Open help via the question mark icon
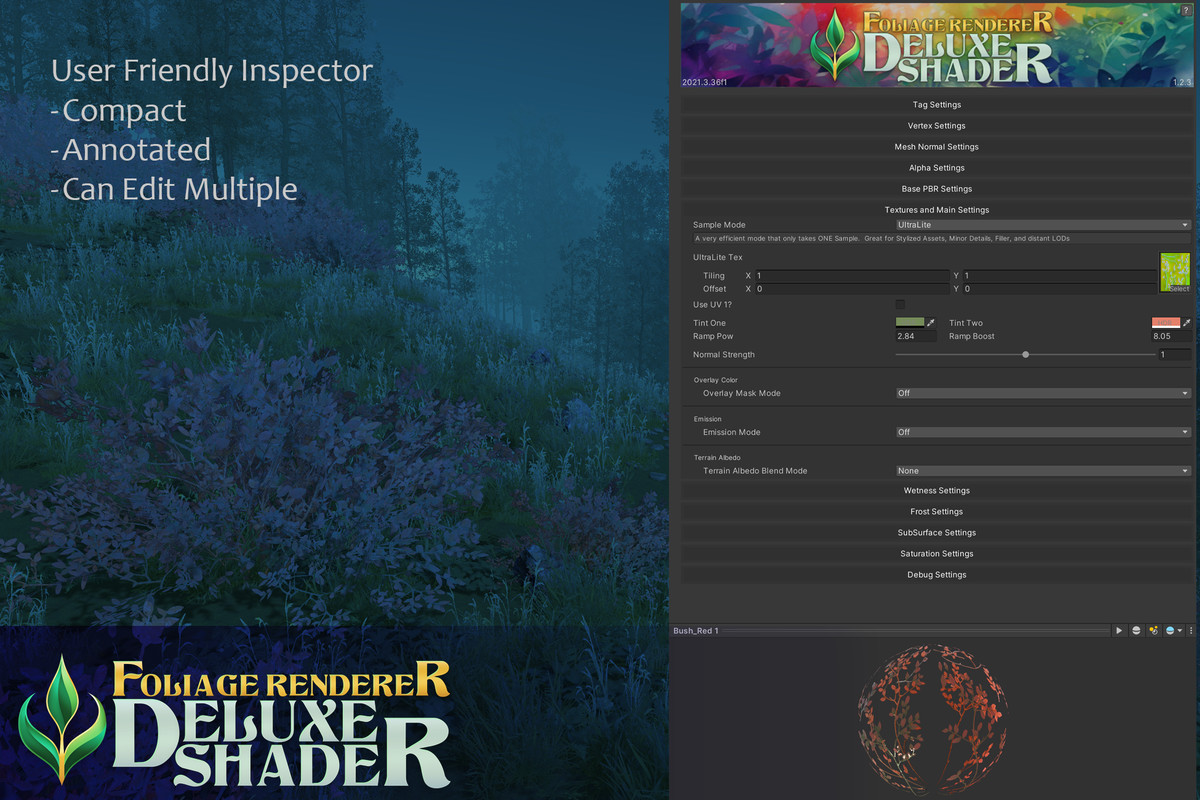The height and width of the screenshot is (800, 1200). (x=1186, y=9)
